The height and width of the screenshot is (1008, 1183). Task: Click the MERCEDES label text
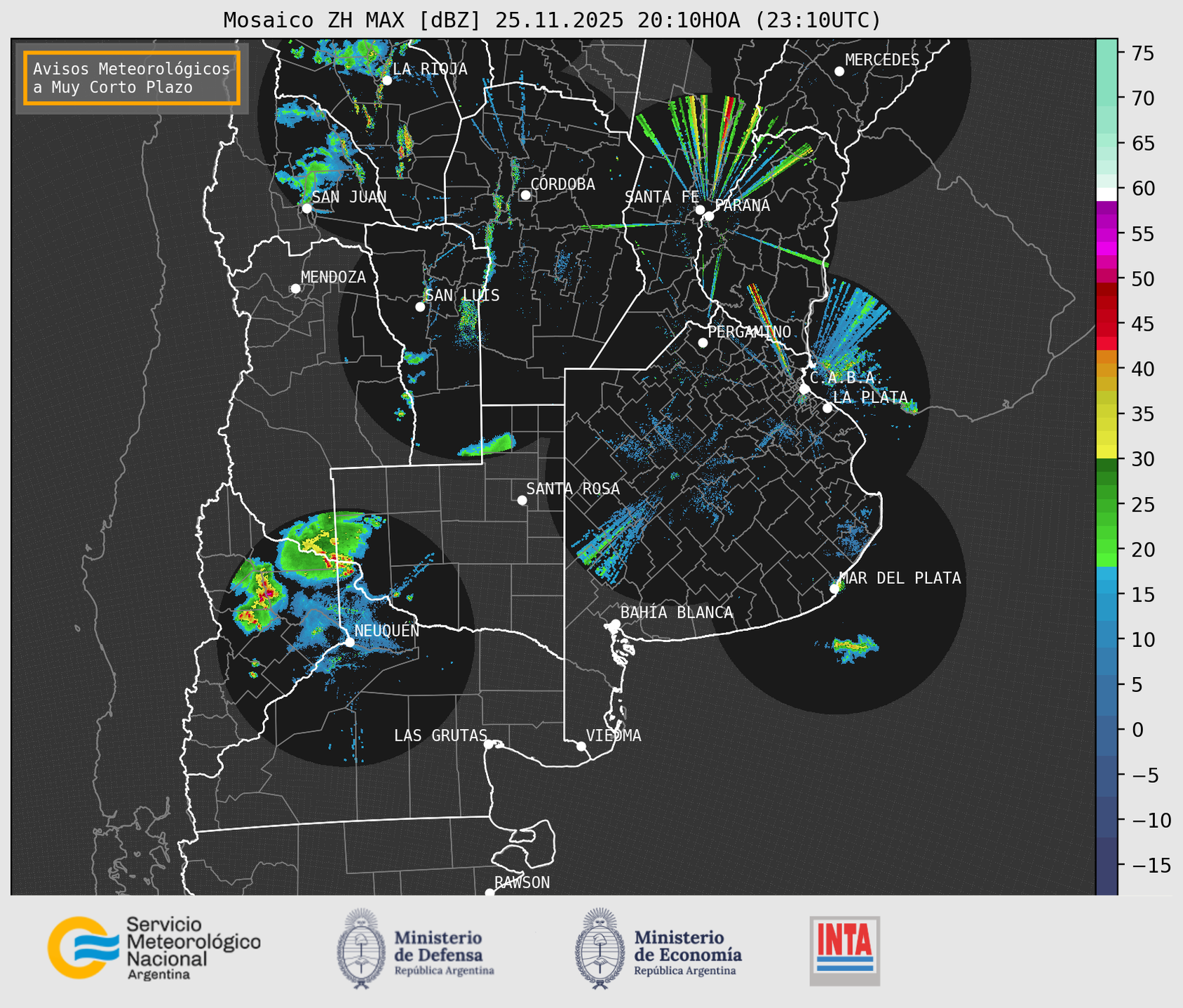882,60
